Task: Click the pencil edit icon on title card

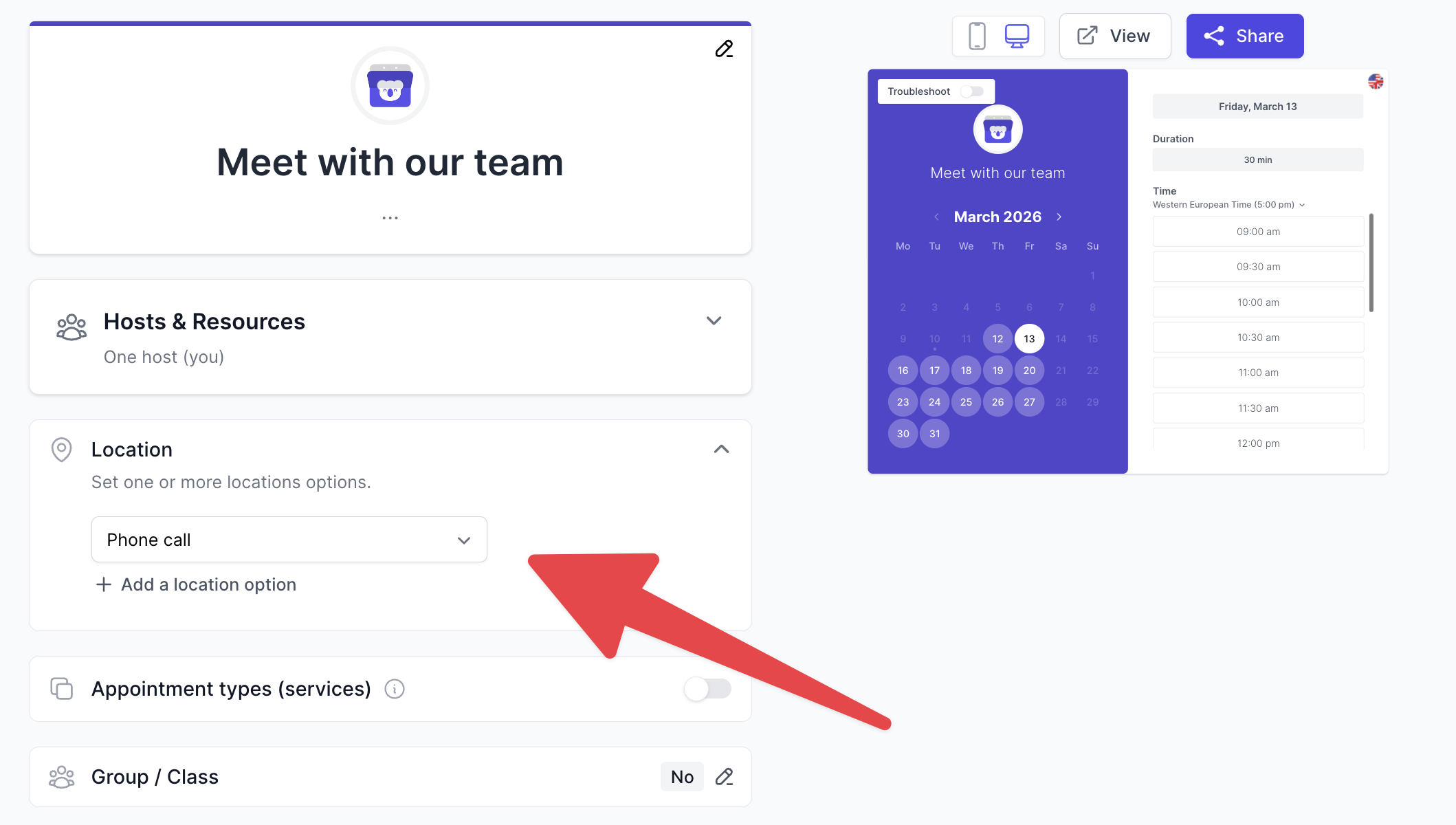Action: point(724,49)
